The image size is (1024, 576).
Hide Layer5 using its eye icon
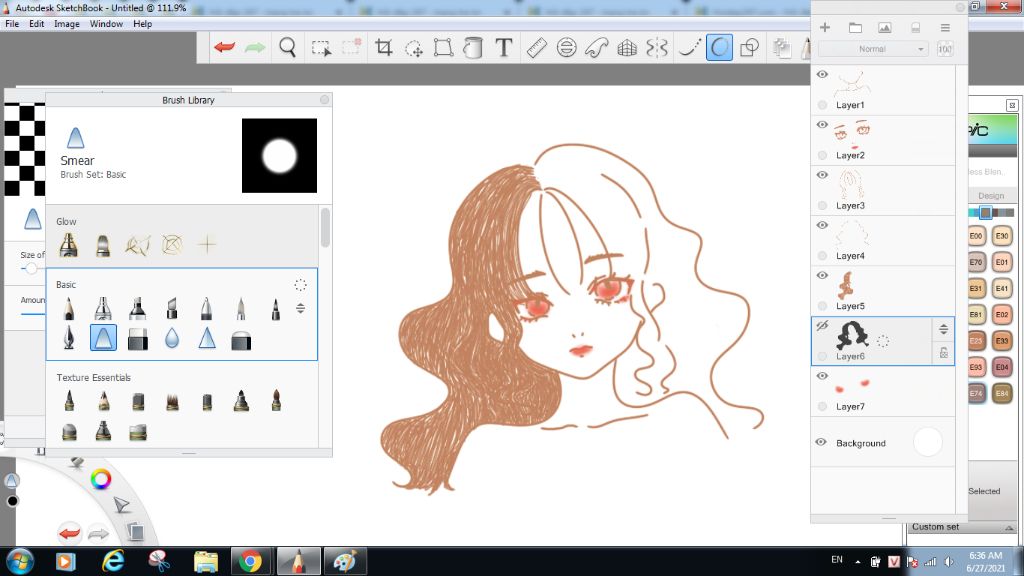822,276
